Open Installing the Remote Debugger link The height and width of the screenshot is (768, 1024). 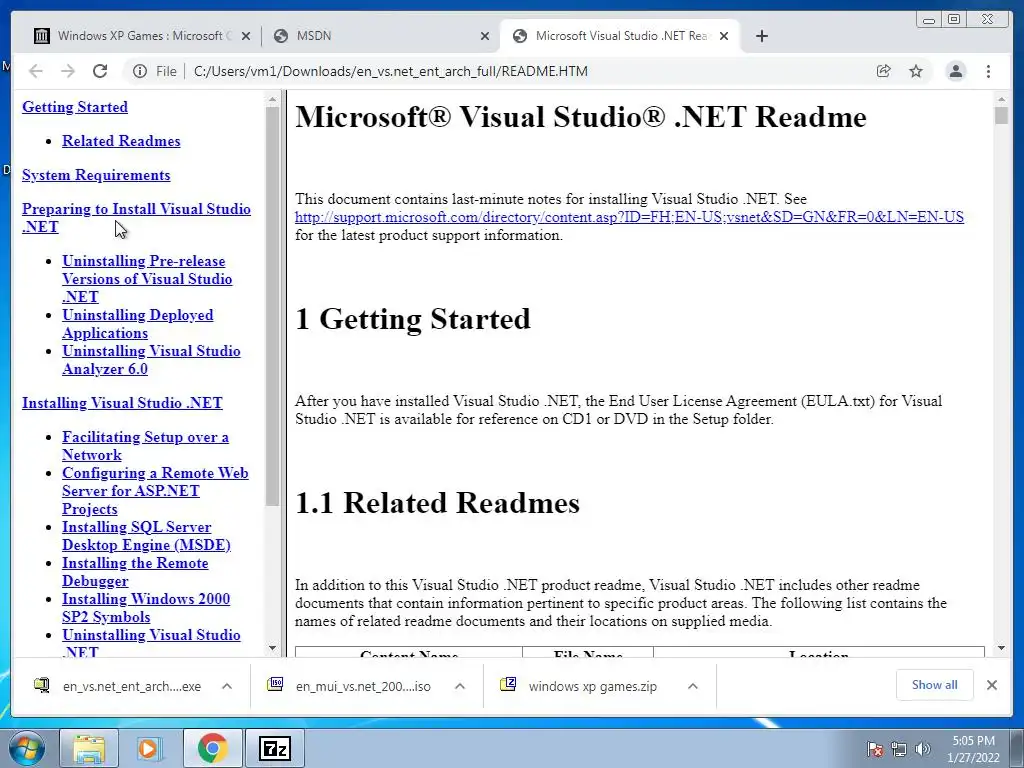coord(135,572)
